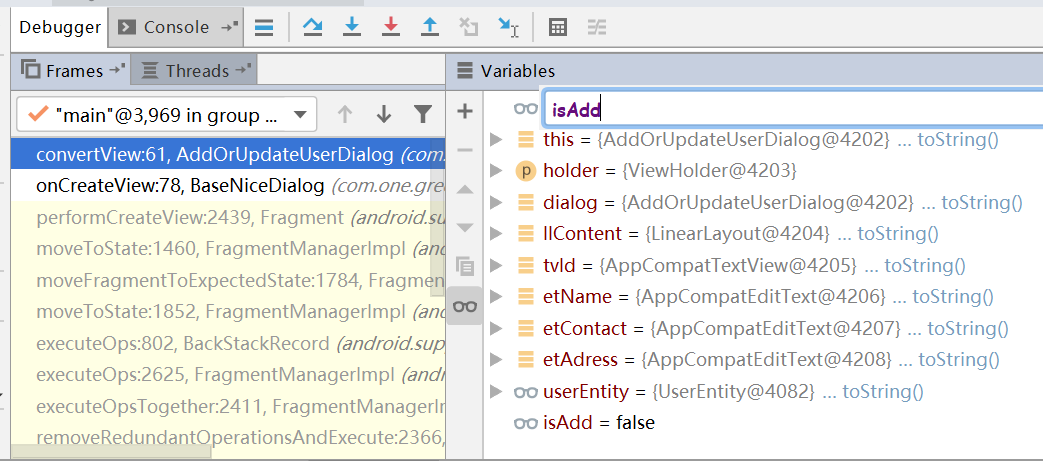Click toString() link for etContact
This screenshot has height=461, width=1043.
click(x=968, y=329)
